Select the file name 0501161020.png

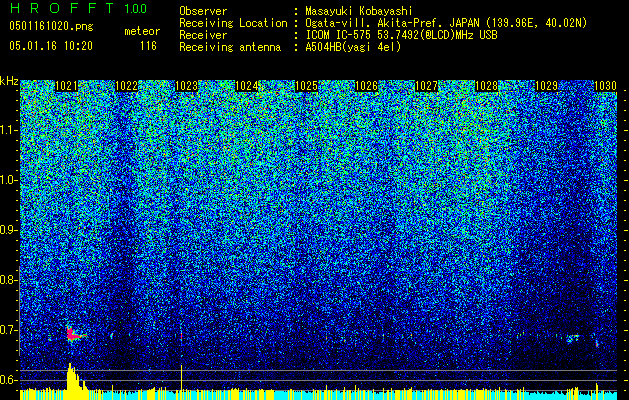coord(51,26)
